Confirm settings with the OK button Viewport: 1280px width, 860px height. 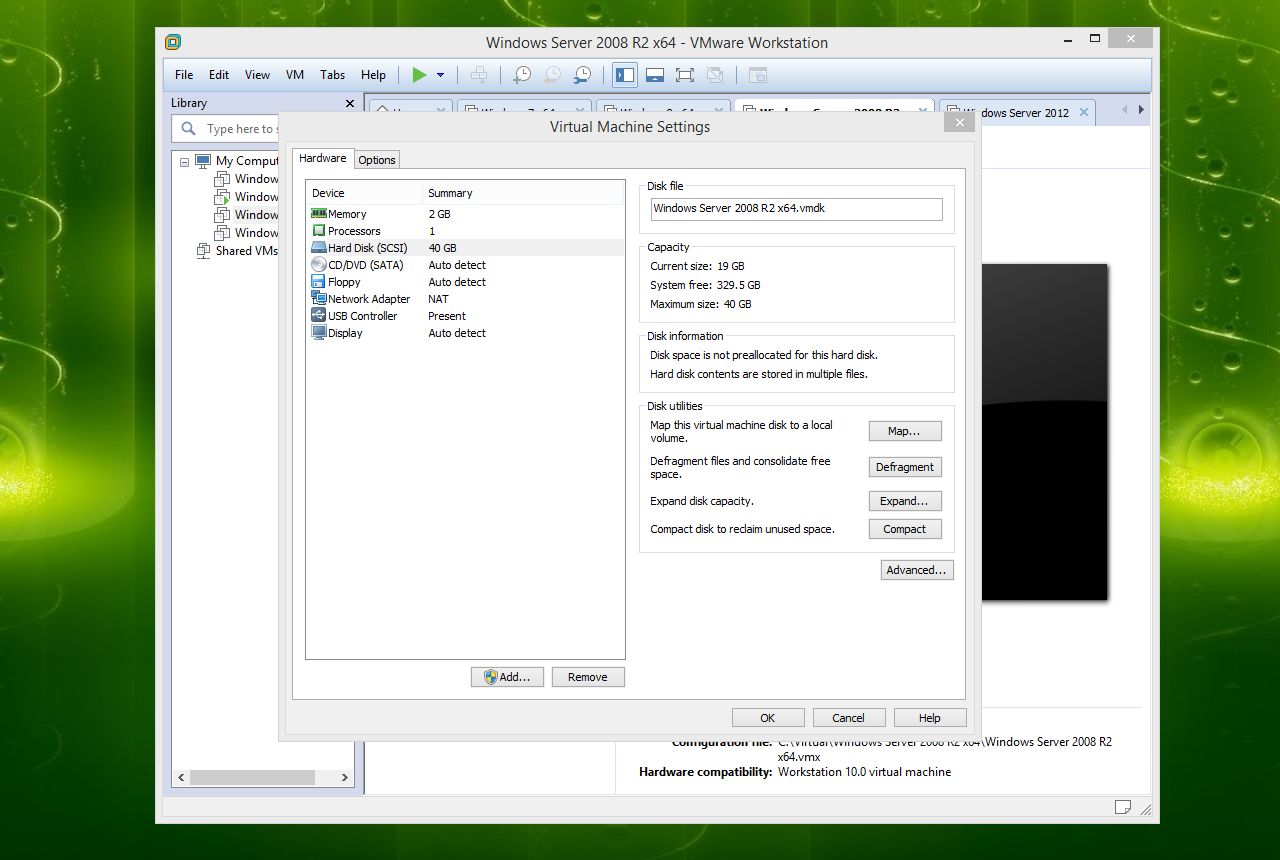768,718
